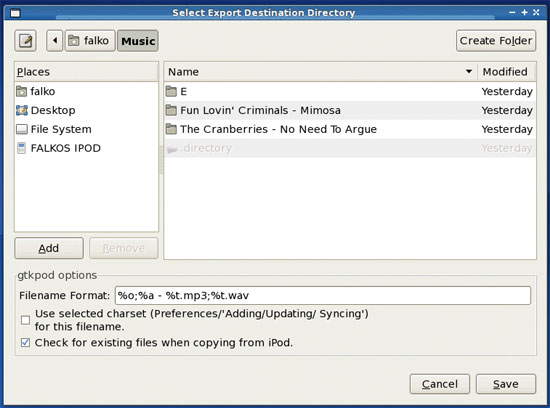Click Yesterday date for folder E

click(x=507, y=92)
